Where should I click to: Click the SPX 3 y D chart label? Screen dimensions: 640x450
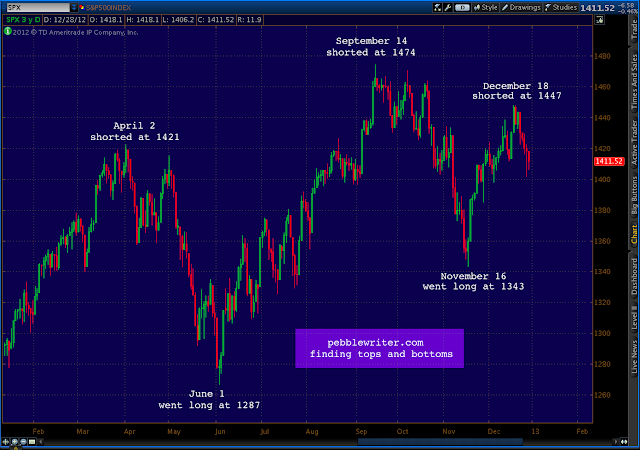click(23, 20)
